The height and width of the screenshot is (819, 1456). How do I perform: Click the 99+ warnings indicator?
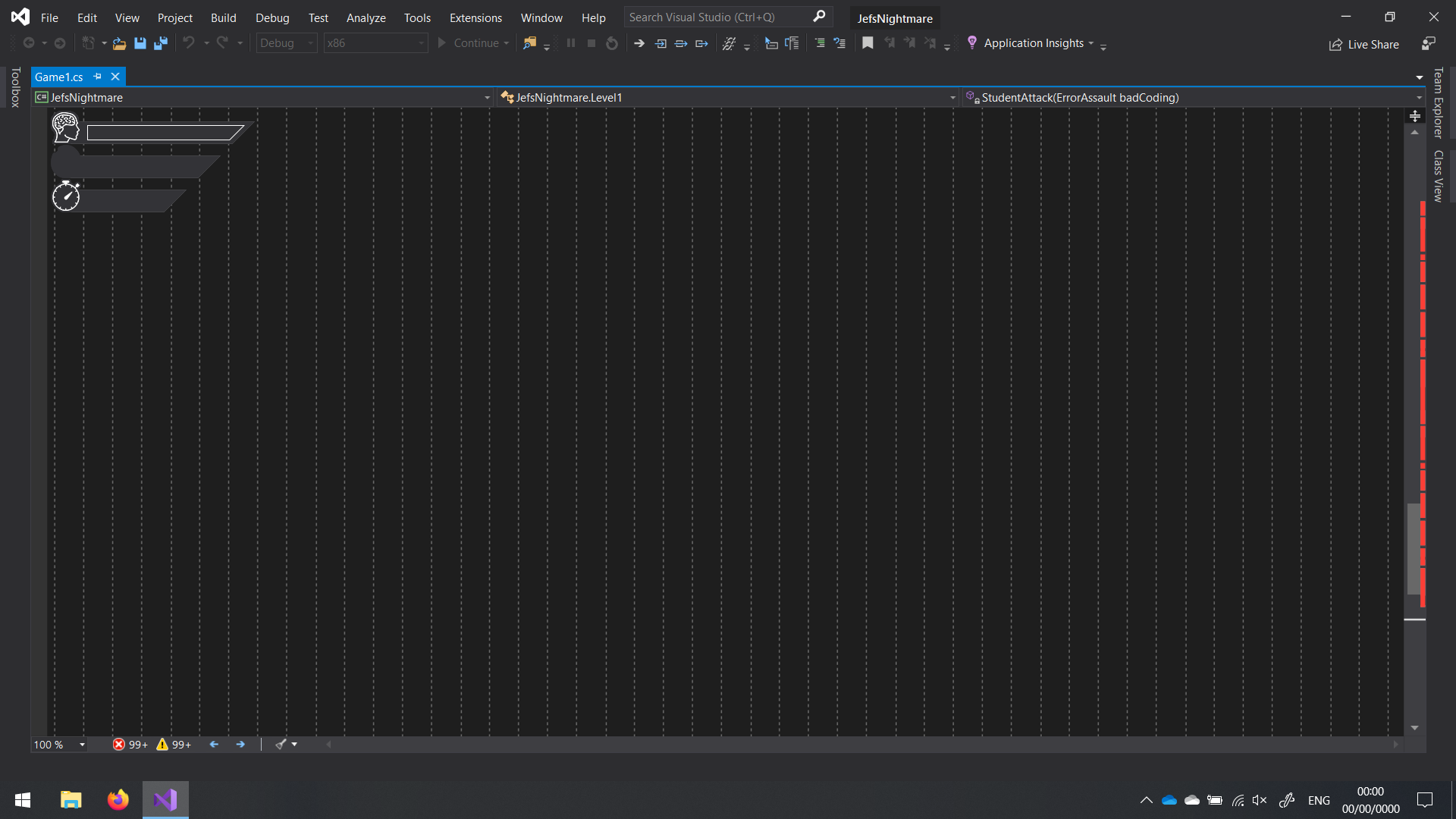pyautogui.click(x=174, y=745)
